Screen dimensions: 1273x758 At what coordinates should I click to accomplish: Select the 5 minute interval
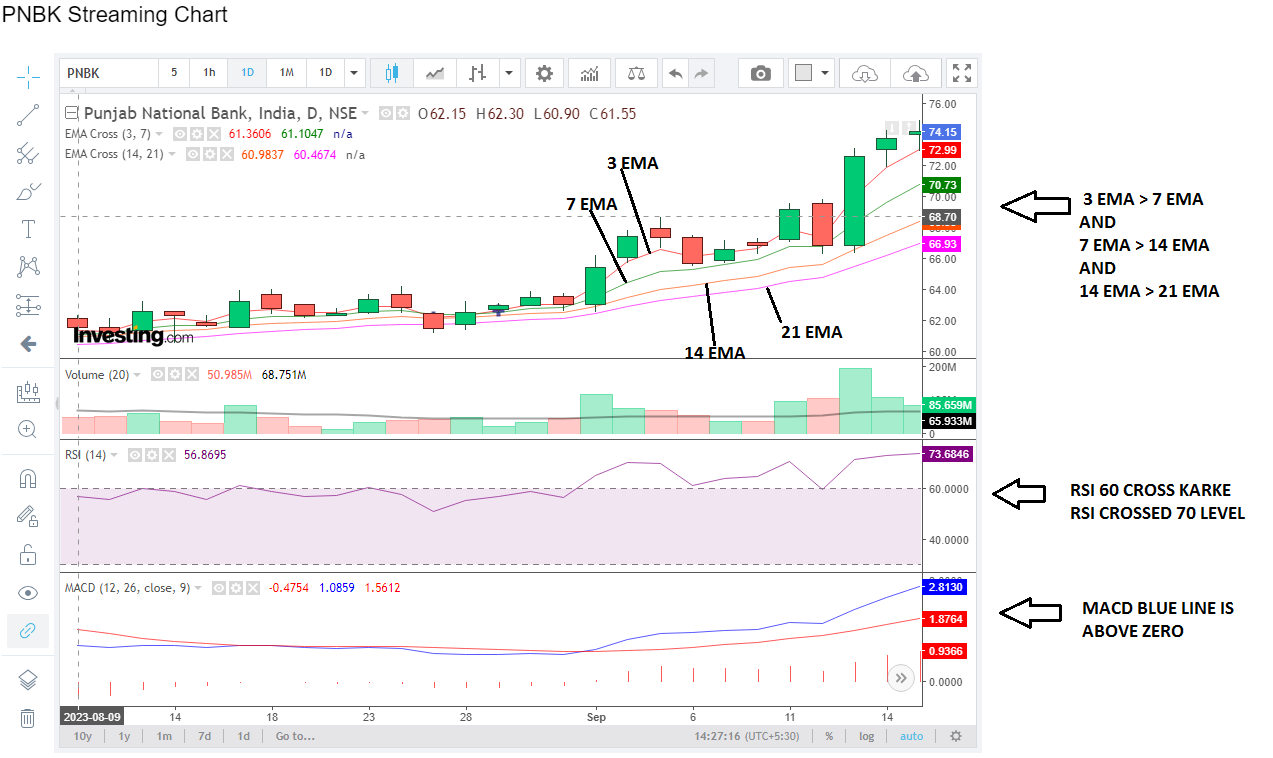(174, 73)
